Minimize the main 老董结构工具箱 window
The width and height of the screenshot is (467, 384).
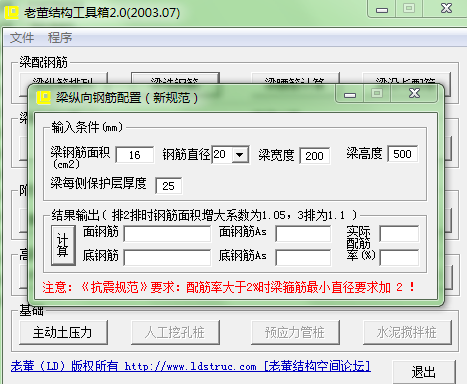[382, 9]
